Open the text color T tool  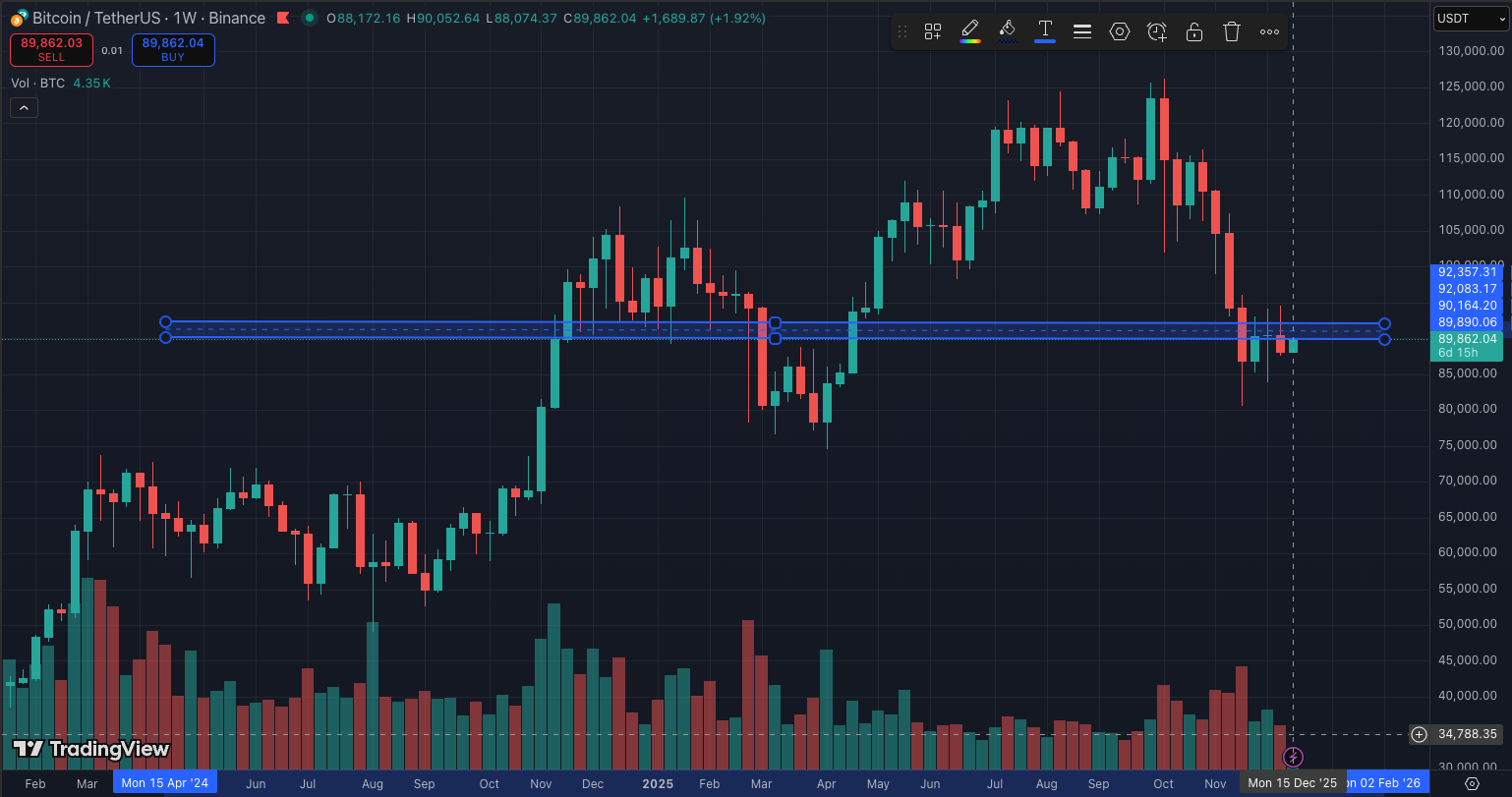tap(1045, 29)
